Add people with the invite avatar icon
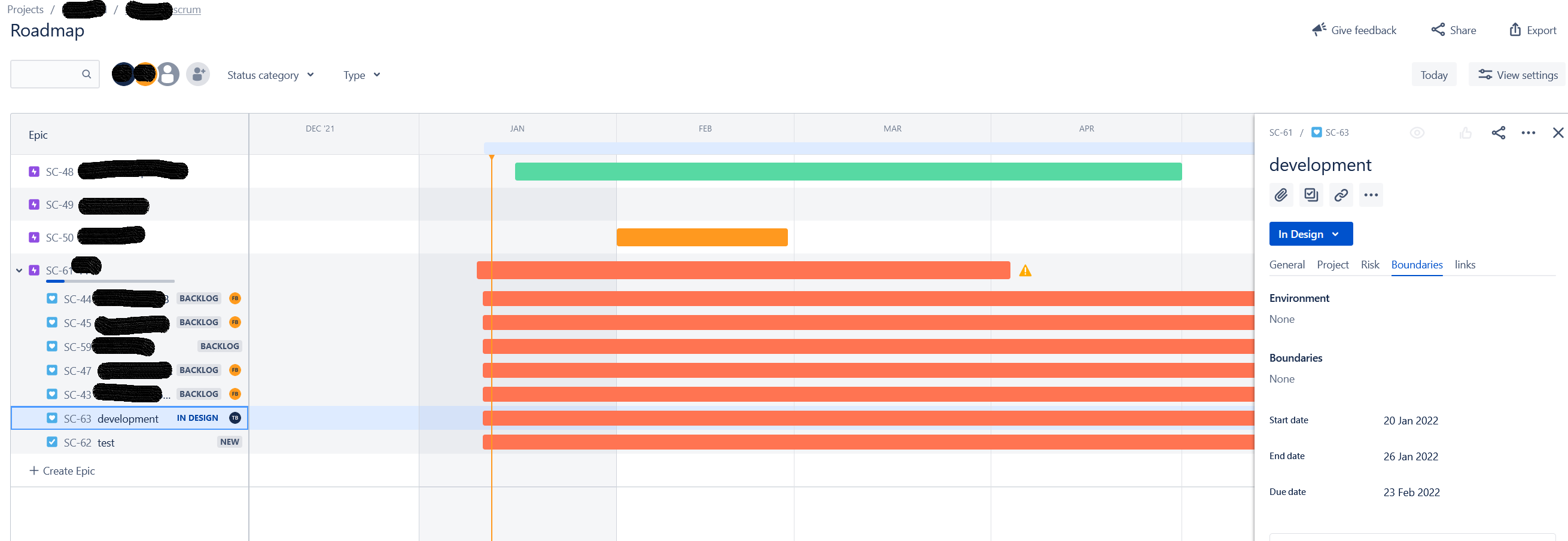 tap(198, 74)
